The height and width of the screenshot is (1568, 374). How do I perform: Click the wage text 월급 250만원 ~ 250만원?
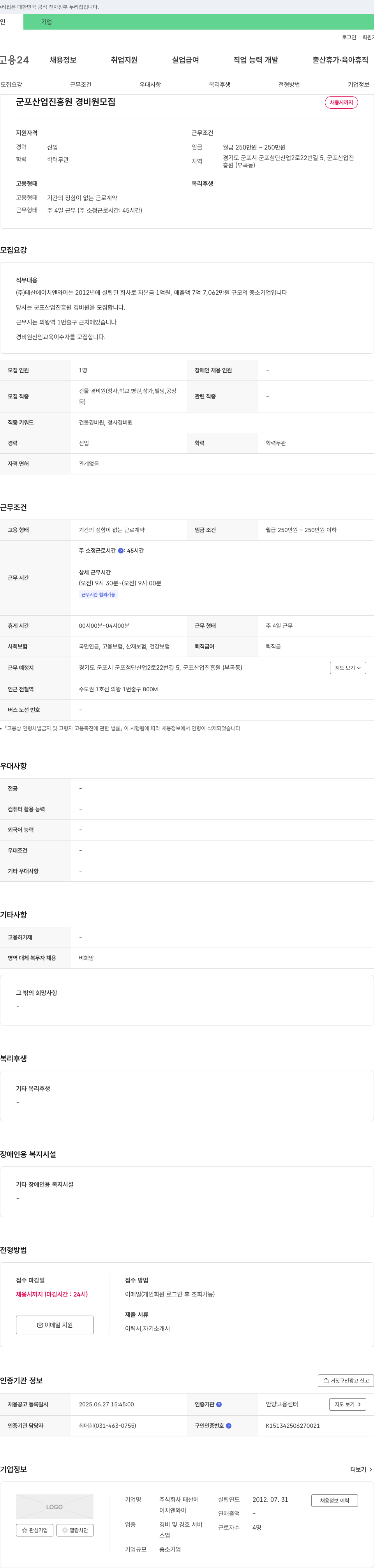(254, 147)
